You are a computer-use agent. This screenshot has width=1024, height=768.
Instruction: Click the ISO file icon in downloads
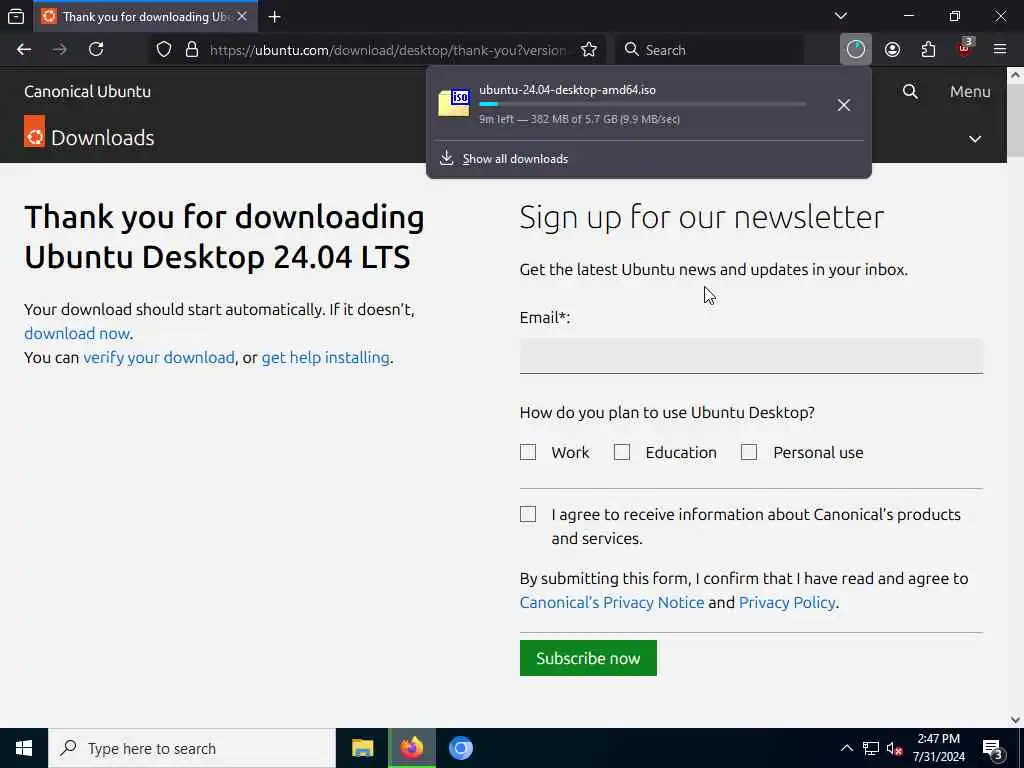click(454, 103)
